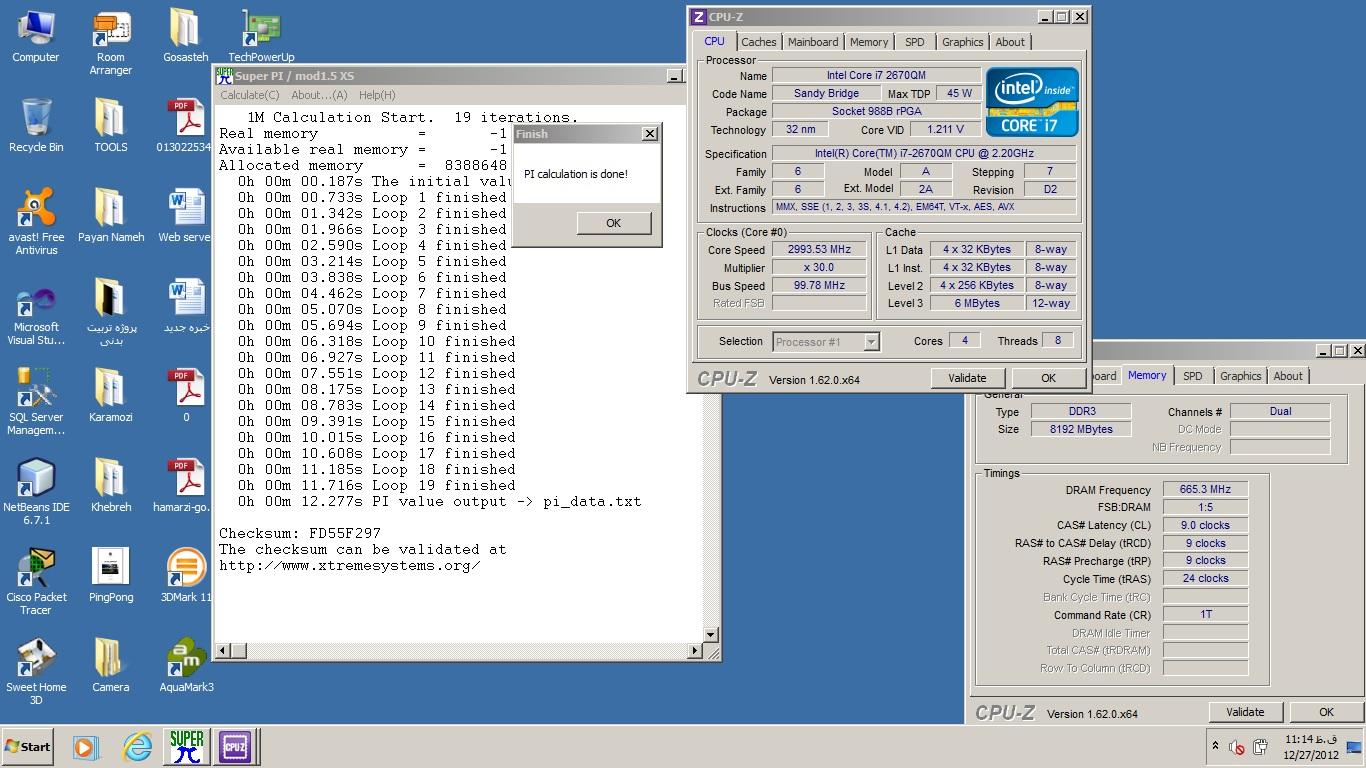The height and width of the screenshot is (768, 1366).
Task: Select the Caches tab in CPU-Z
Action: [x=758, y=42]
